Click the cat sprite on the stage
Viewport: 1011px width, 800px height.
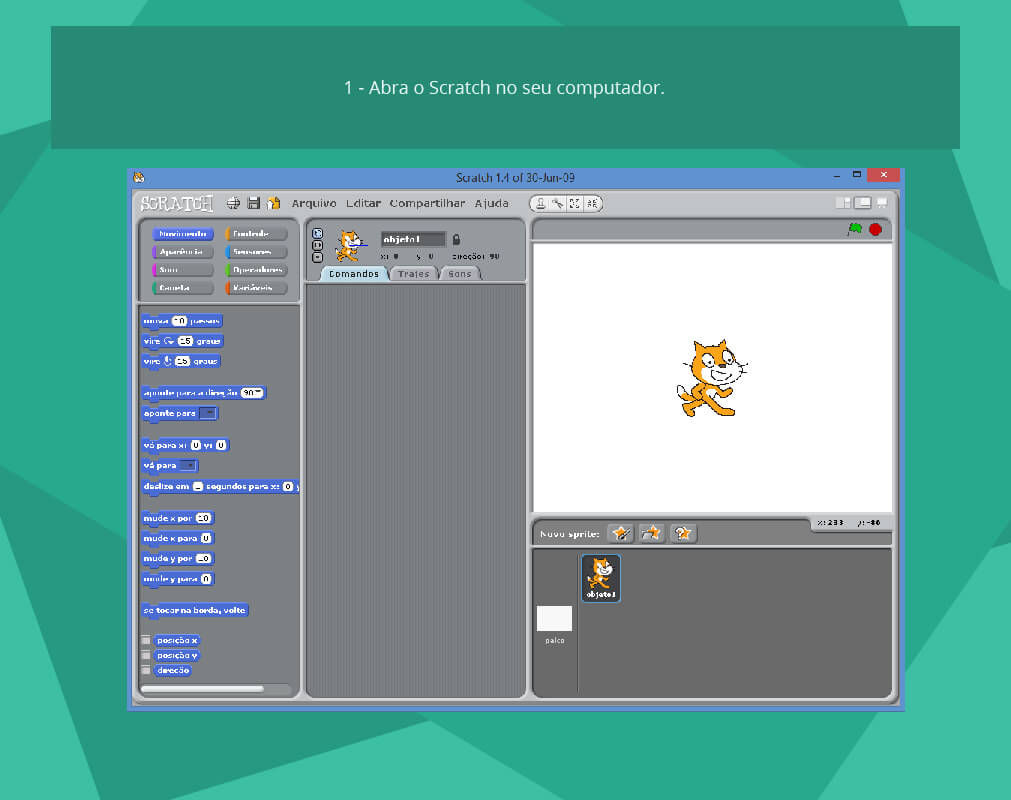click(x=711, y=378)
